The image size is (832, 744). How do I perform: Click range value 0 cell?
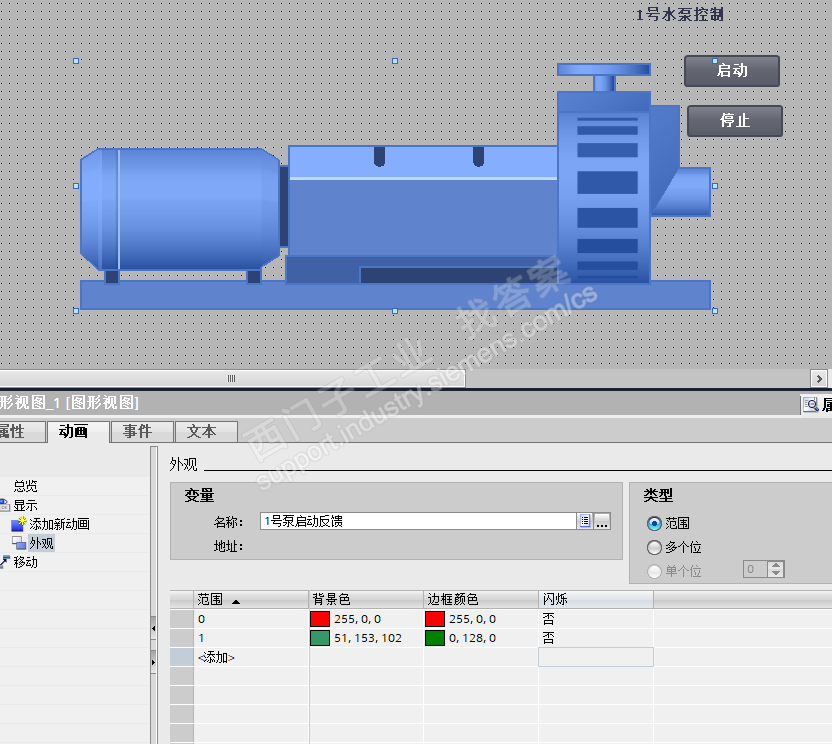pos(251,619)
